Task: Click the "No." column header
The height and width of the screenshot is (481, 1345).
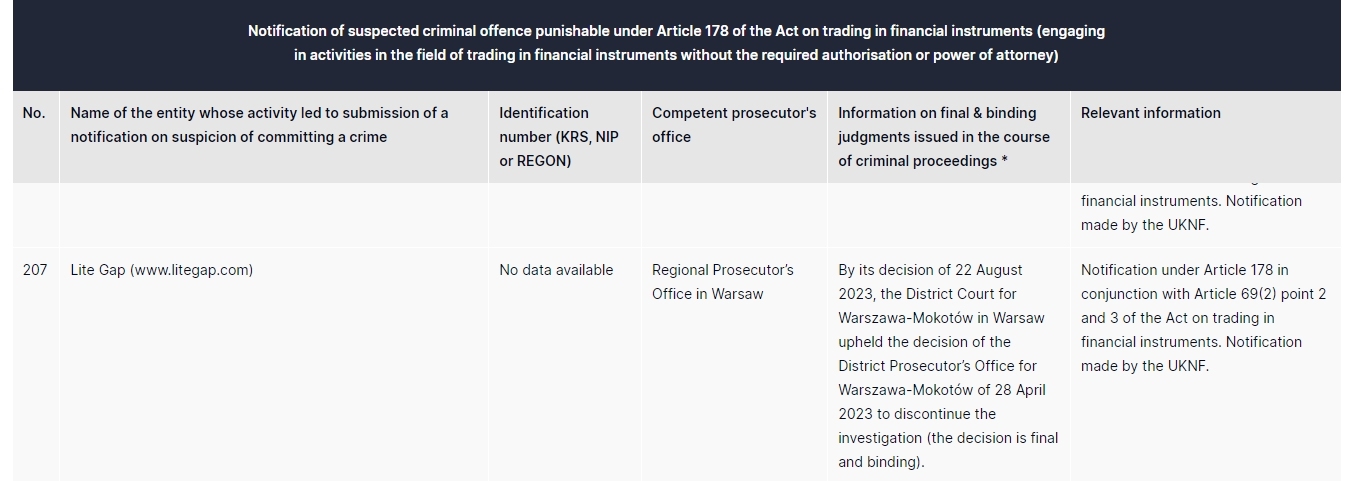Action: point(34,113)
